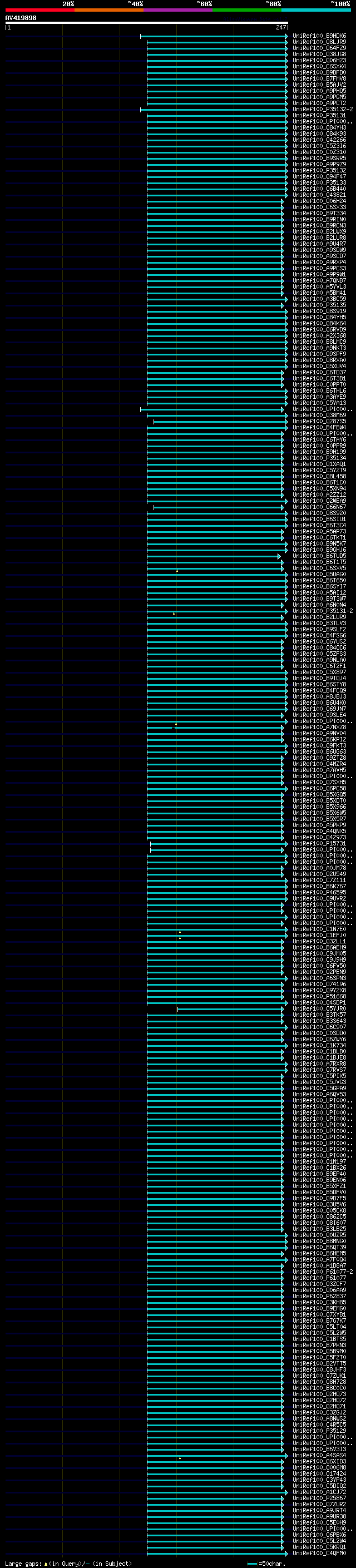Click the purple ~60% identity legend segment
This screenshot has height=1568, width=356.
(x=177, y=10)
